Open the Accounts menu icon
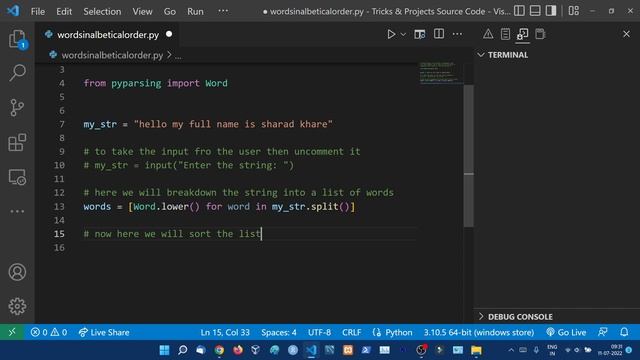The height and width of the screenshot is (360, 640). pyautogui.click(x=17, y=272)
